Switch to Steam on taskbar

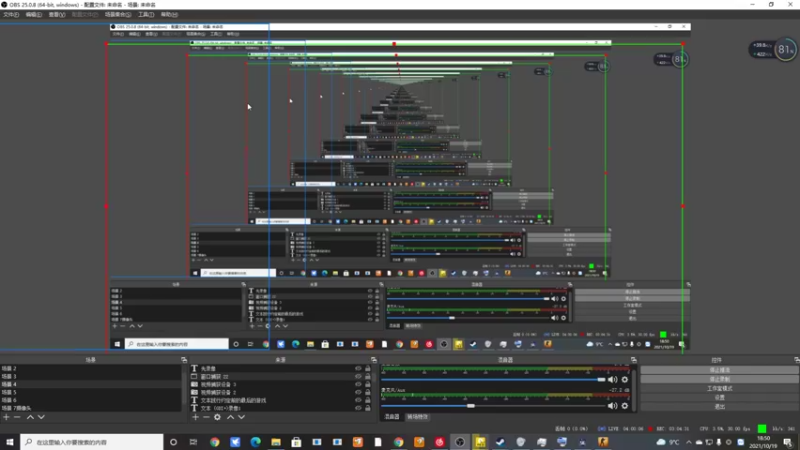pyautogui.click(x=501, y=442)
